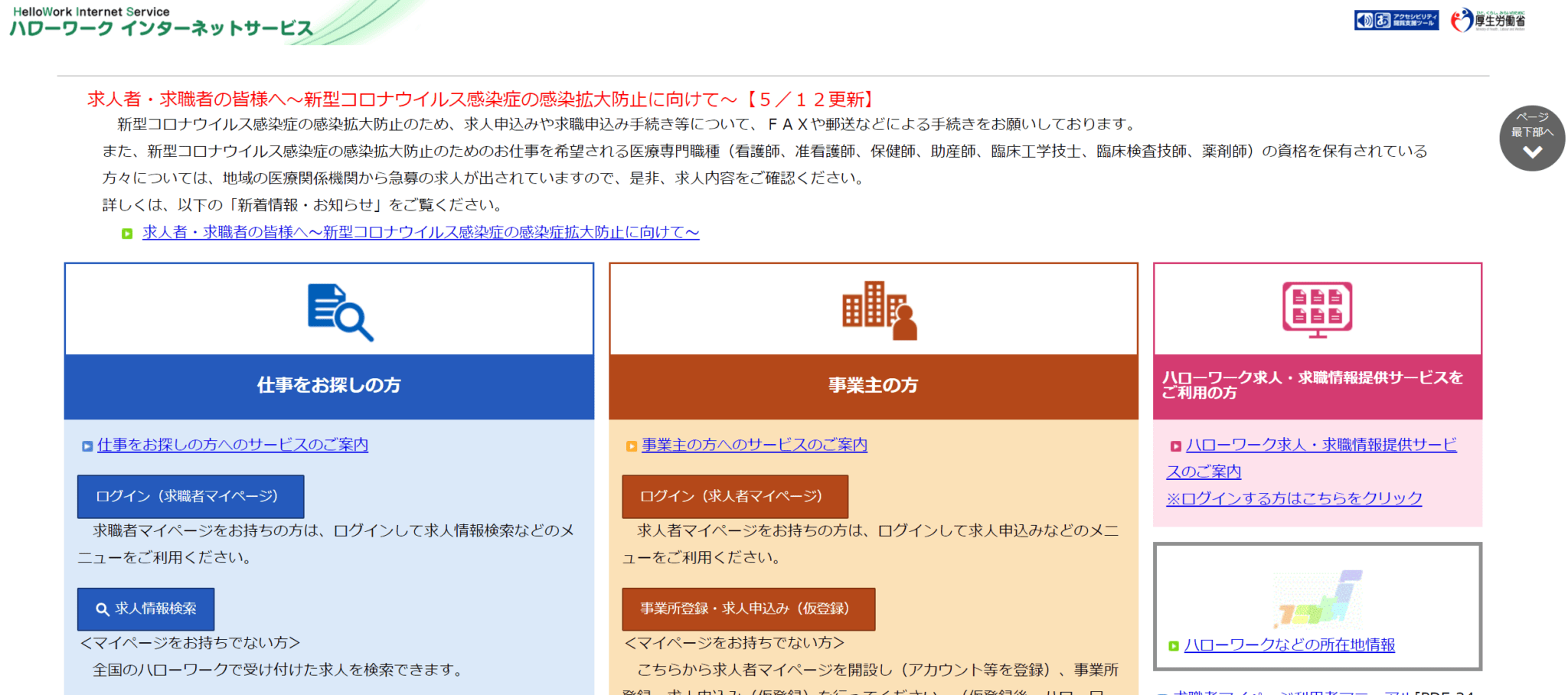Click the orange building and person icon
The image size is (1568, 695).
coord(879,310)
